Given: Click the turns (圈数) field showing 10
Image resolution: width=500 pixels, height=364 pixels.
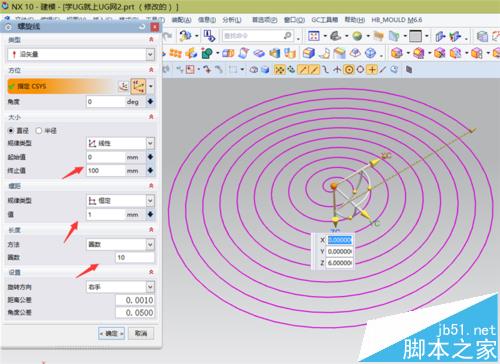Looking at the screenshot, I should pyautogui.click(x=135, y=257).
